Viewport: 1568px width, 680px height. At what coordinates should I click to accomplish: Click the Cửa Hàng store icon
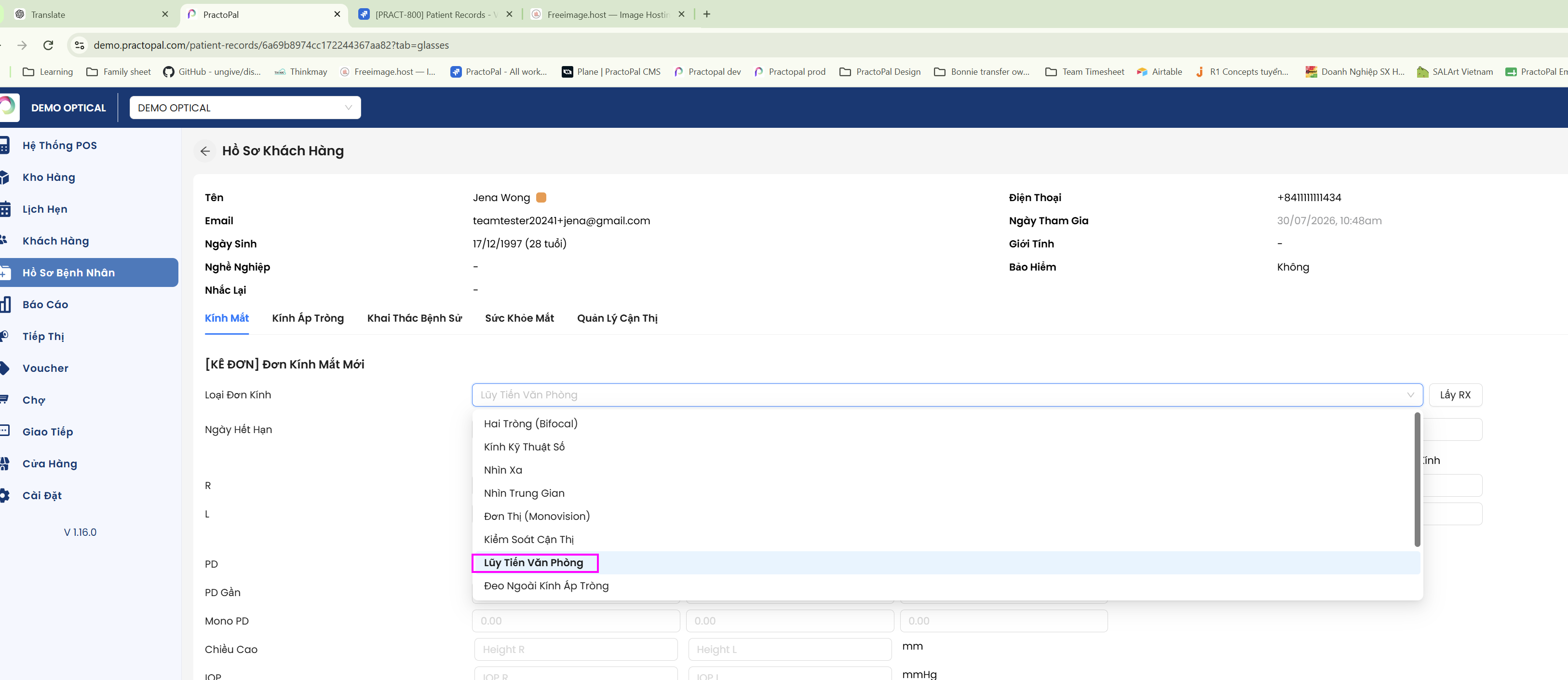click(4, 464)
